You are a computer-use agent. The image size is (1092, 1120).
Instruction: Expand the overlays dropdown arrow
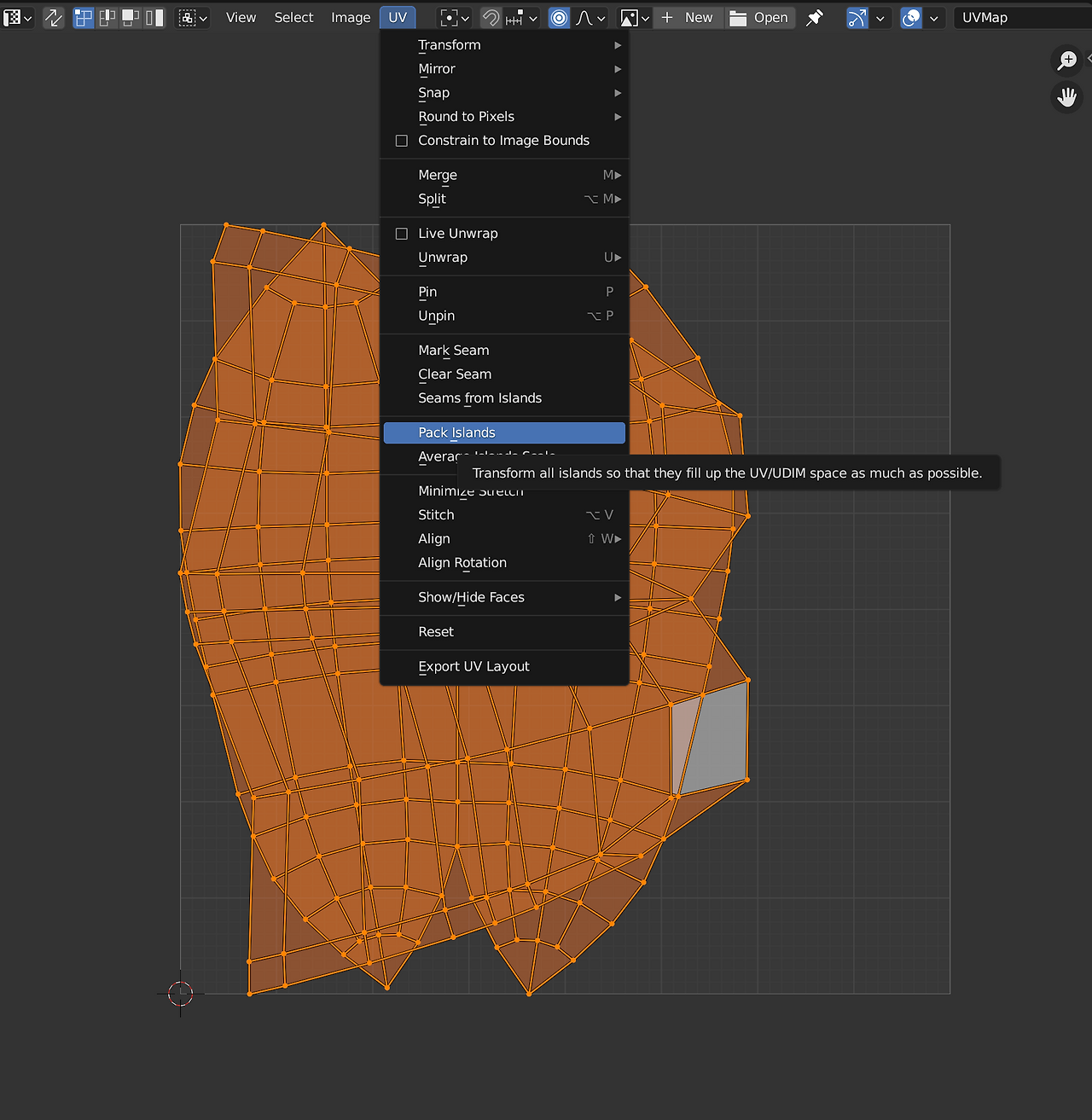(933, 17)
